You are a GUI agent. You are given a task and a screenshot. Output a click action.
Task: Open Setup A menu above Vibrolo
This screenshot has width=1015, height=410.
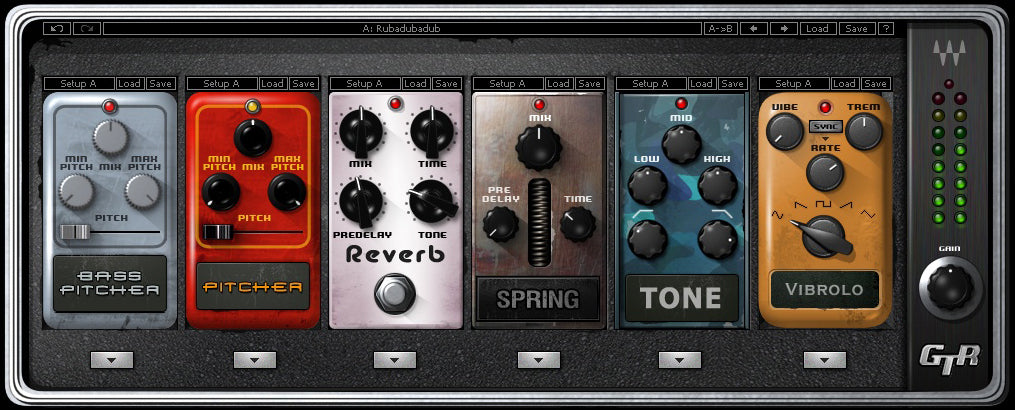794,84
